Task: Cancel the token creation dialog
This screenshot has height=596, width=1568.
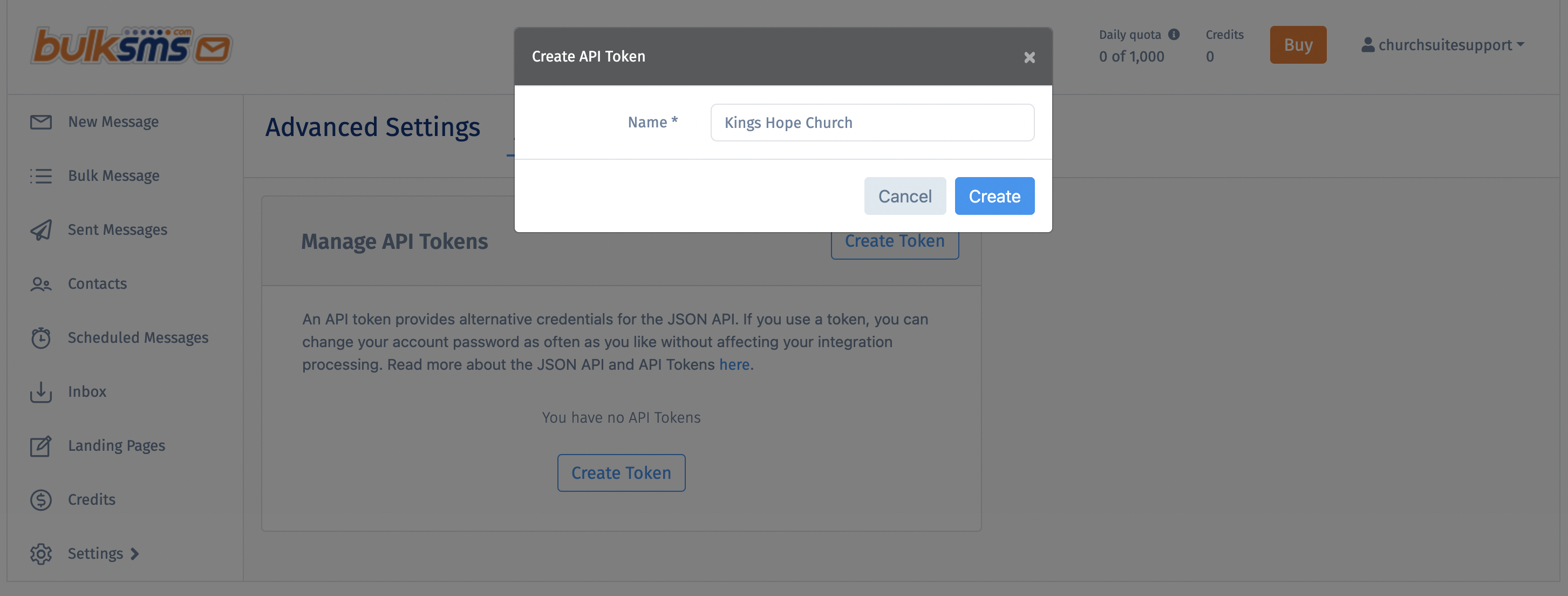Action: tap(904, 196)
